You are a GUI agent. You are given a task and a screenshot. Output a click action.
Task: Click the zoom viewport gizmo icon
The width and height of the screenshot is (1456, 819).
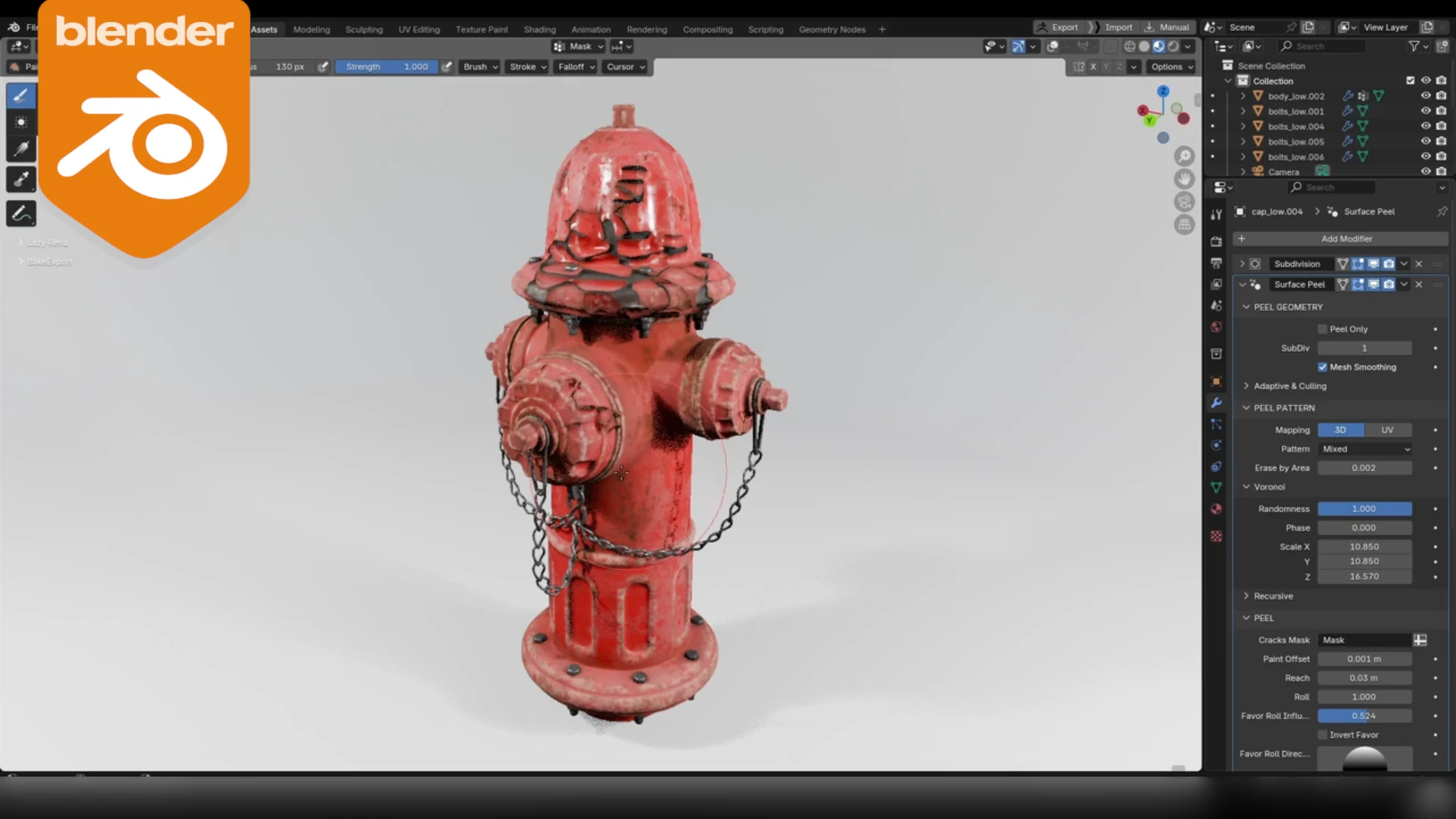tap(1184, 156)
